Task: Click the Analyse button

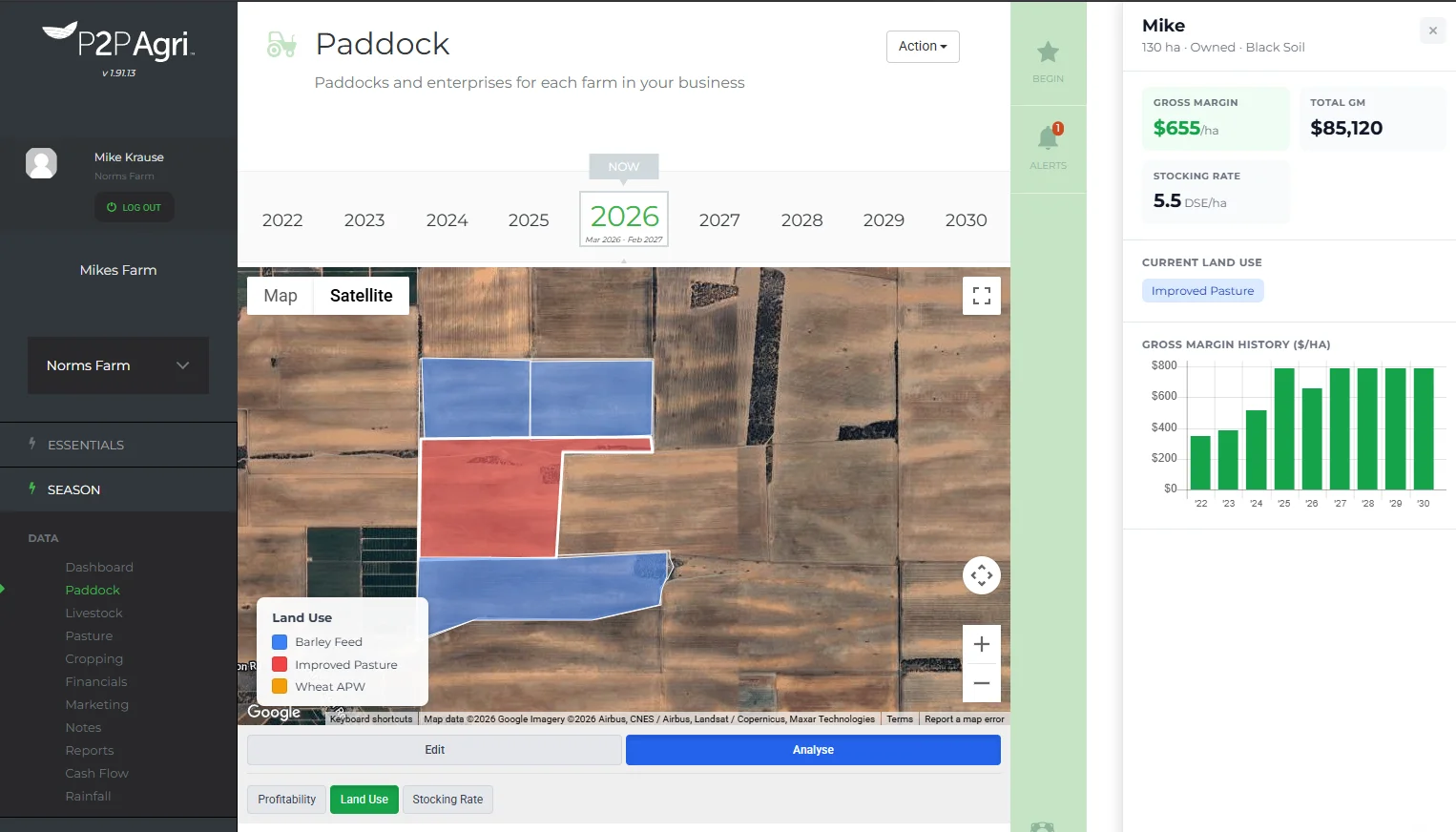Action: point(812,750)
